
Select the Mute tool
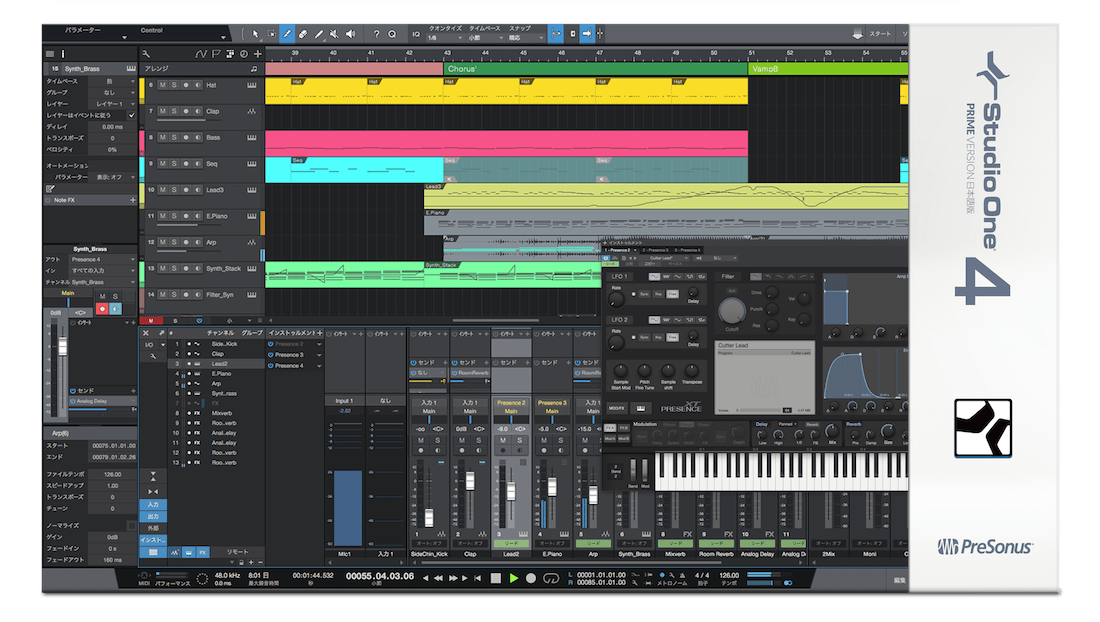335,34
